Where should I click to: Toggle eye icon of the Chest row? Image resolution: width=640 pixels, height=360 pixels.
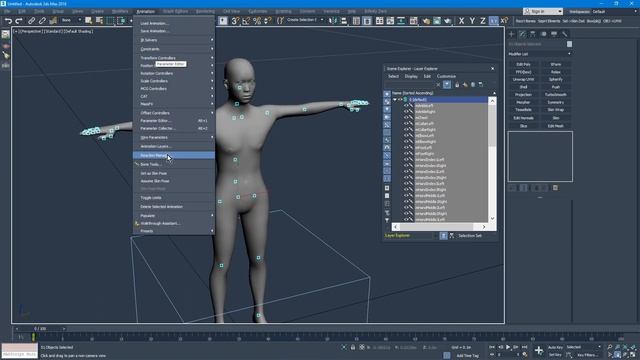click(406, 118)
